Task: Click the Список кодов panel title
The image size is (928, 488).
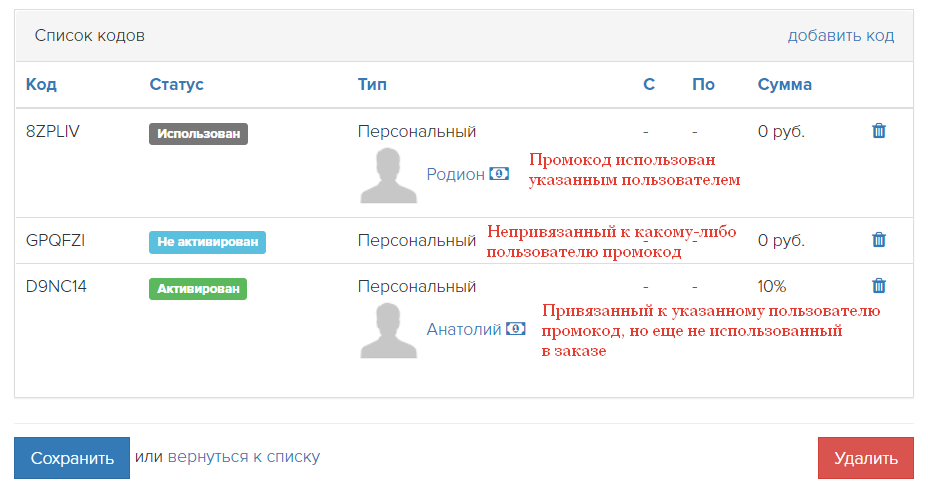Action: coord(89,35)
